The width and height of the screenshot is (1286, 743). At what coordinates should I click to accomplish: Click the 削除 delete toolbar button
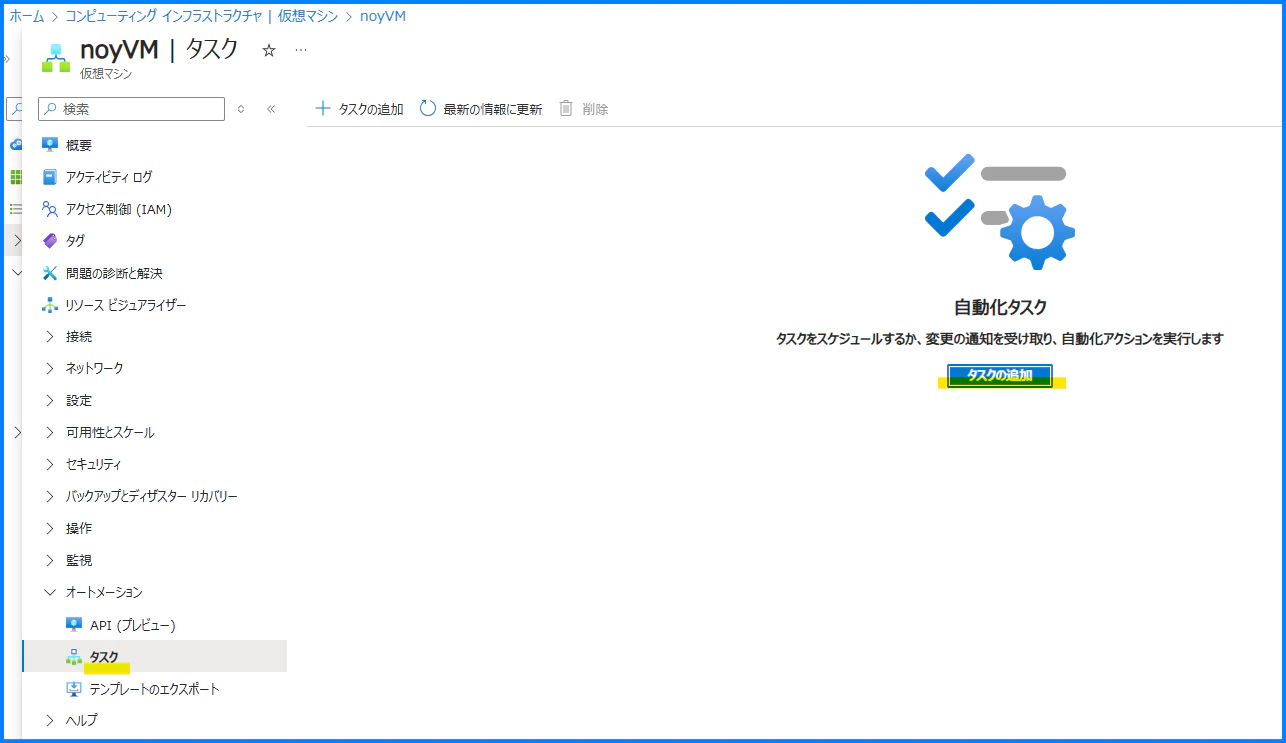click(584, 109)
